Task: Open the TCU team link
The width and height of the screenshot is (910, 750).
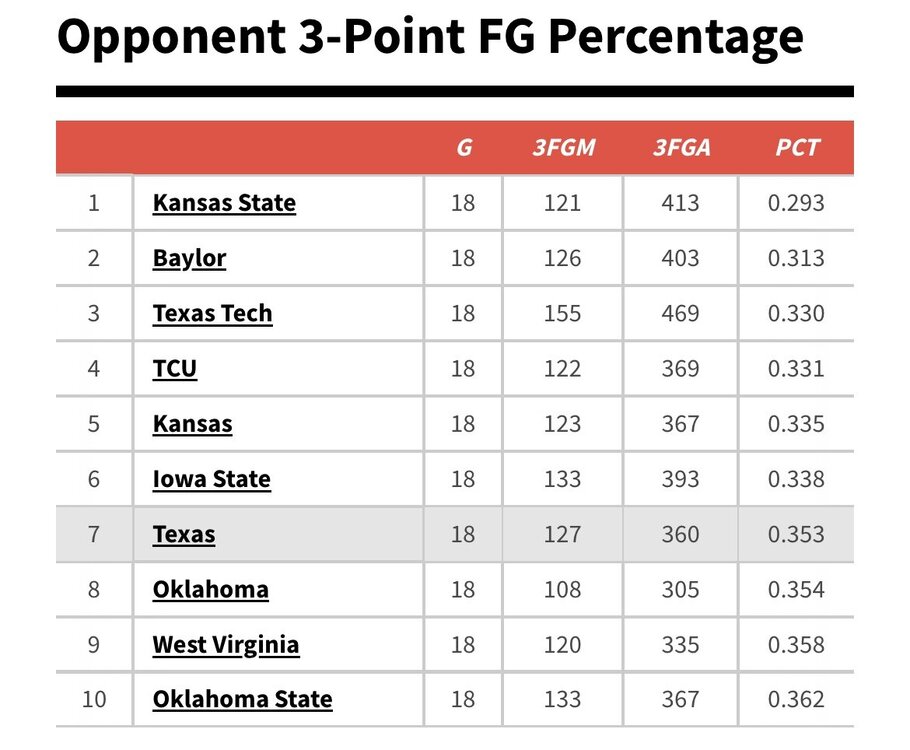Action: coord(175,368)
